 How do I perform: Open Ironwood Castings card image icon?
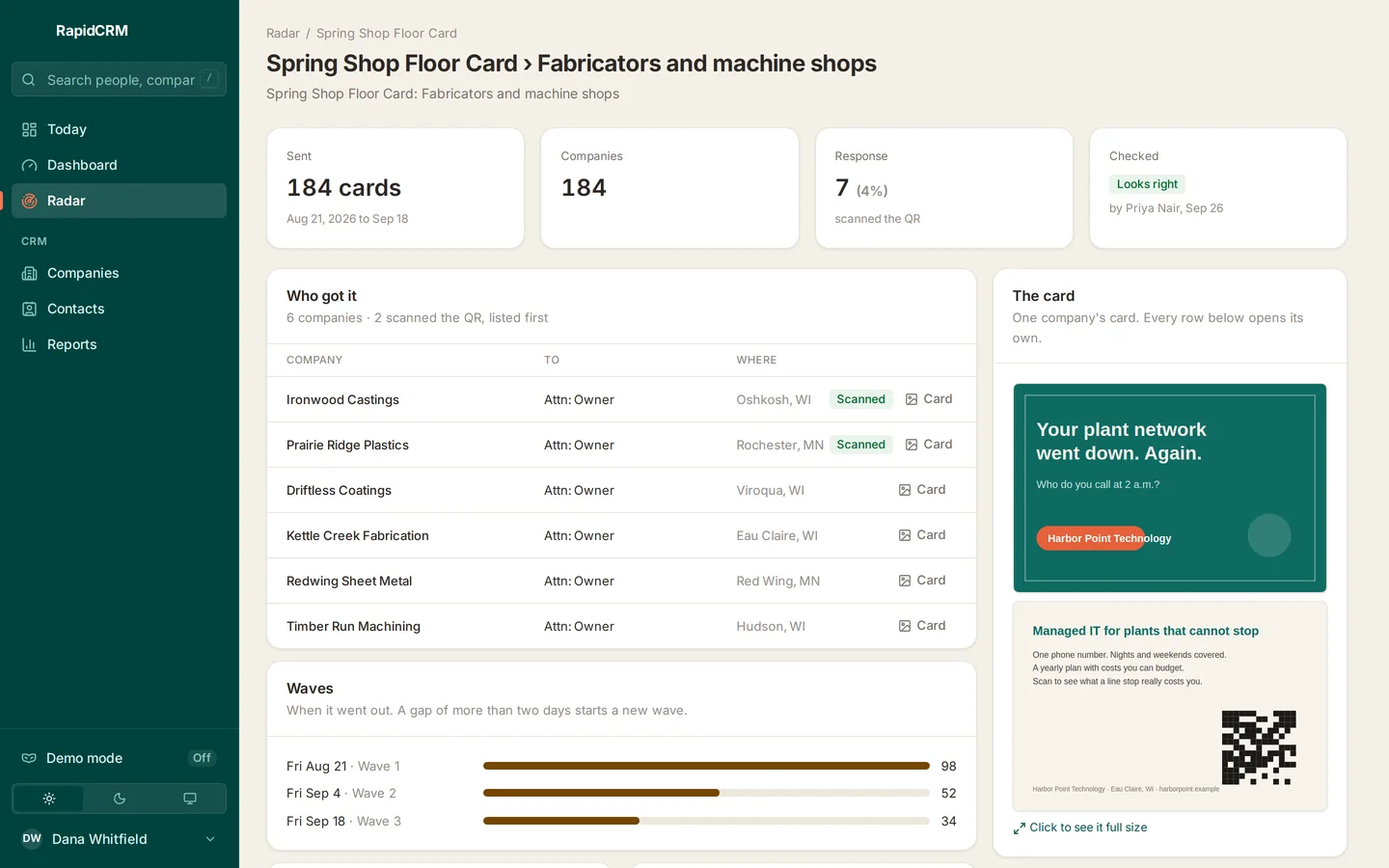click(912, 399)
